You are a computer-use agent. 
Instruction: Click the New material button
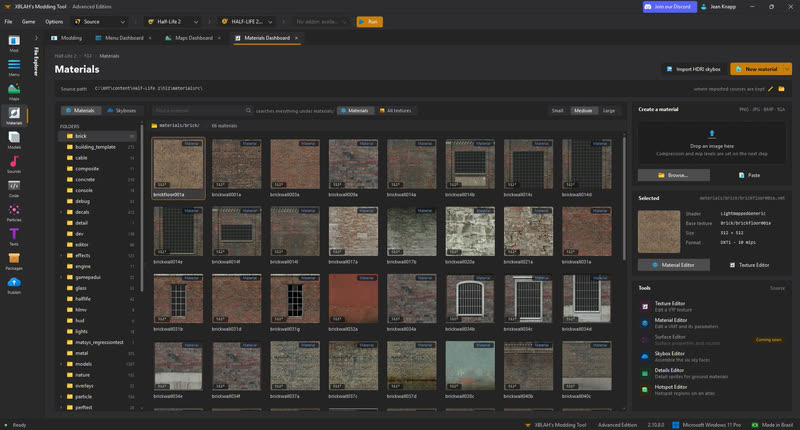point(756,69)
